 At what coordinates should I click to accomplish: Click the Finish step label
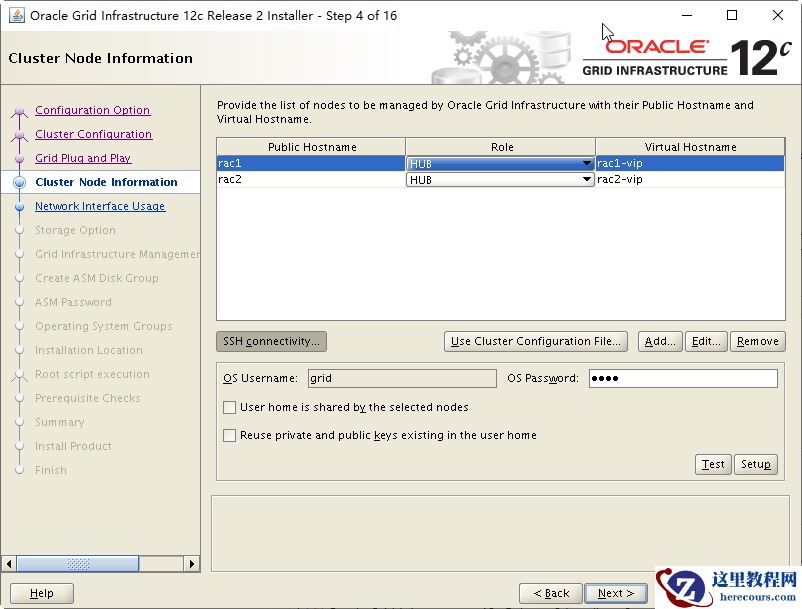(x=51, y=470)
